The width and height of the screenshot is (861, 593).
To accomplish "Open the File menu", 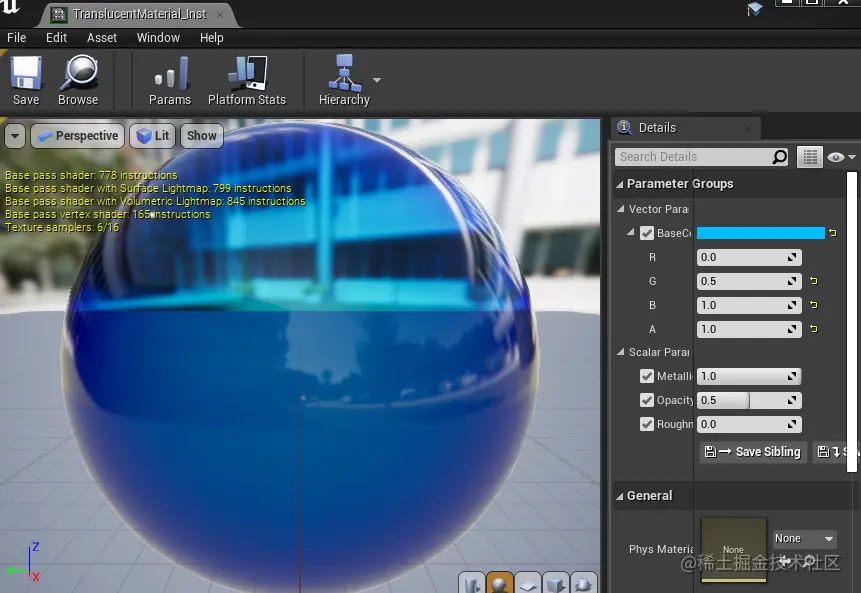I will click(x=16, y=38).
